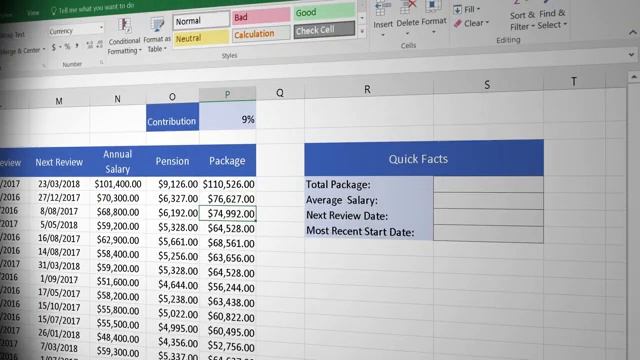The width and height of the screenshot is (640, 360).
Task: Click the Tell me lightbulb icon
Action: [53, 11]
